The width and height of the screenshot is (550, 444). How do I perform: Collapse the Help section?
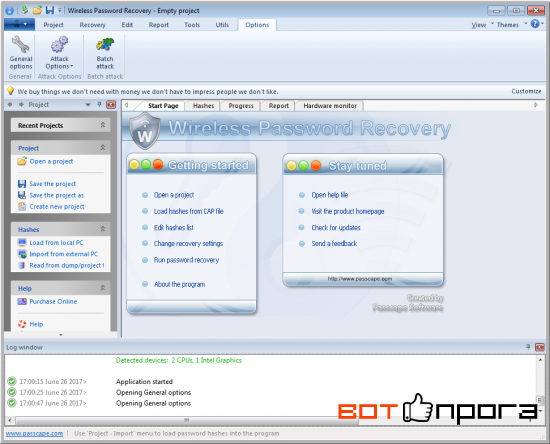(103, 288)
